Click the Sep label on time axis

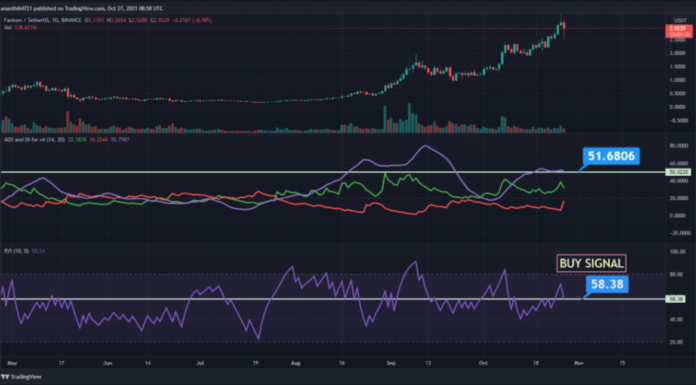point(391,363)
